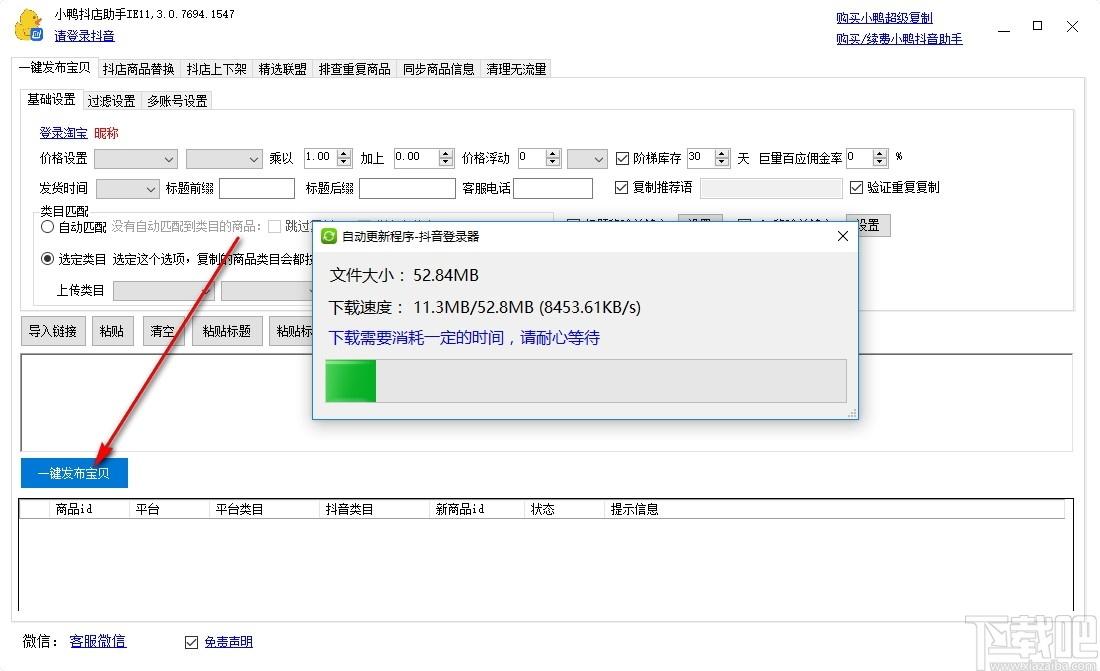The image size is (1100, 671).
Task: Click the green update icon in dialog title
Action: (x=328, y=236)
